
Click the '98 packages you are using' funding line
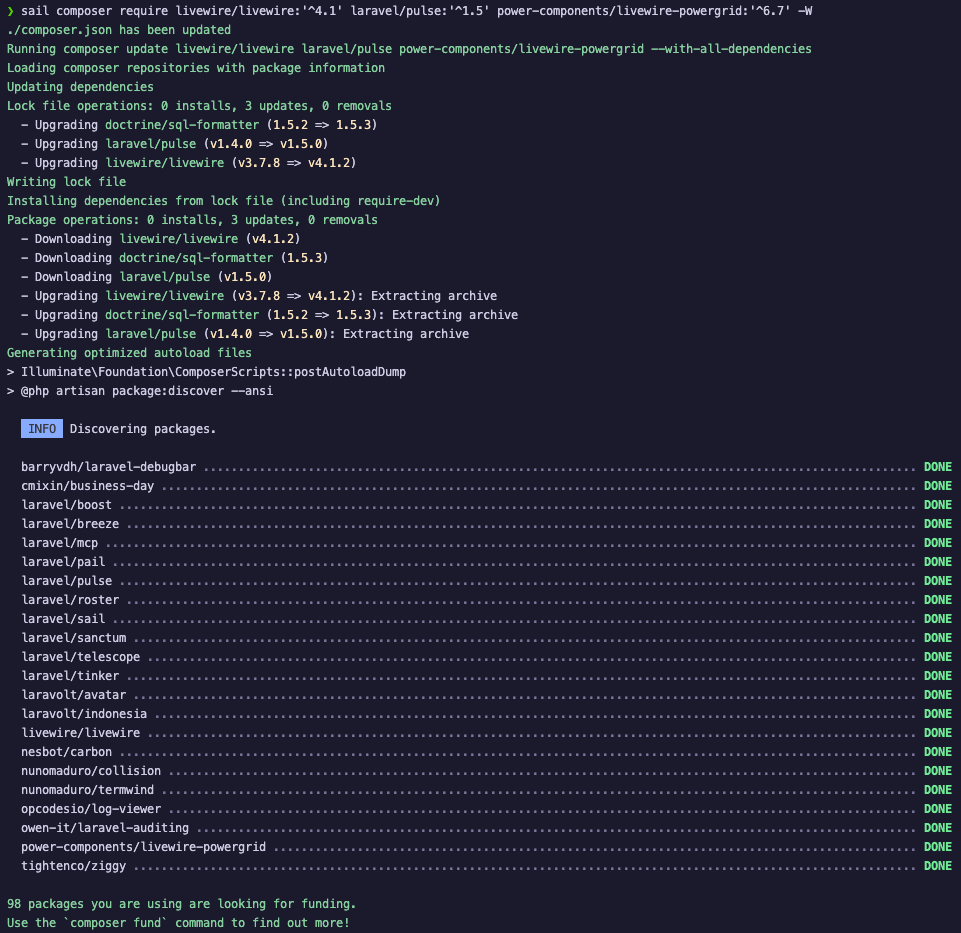click(181, 904)
